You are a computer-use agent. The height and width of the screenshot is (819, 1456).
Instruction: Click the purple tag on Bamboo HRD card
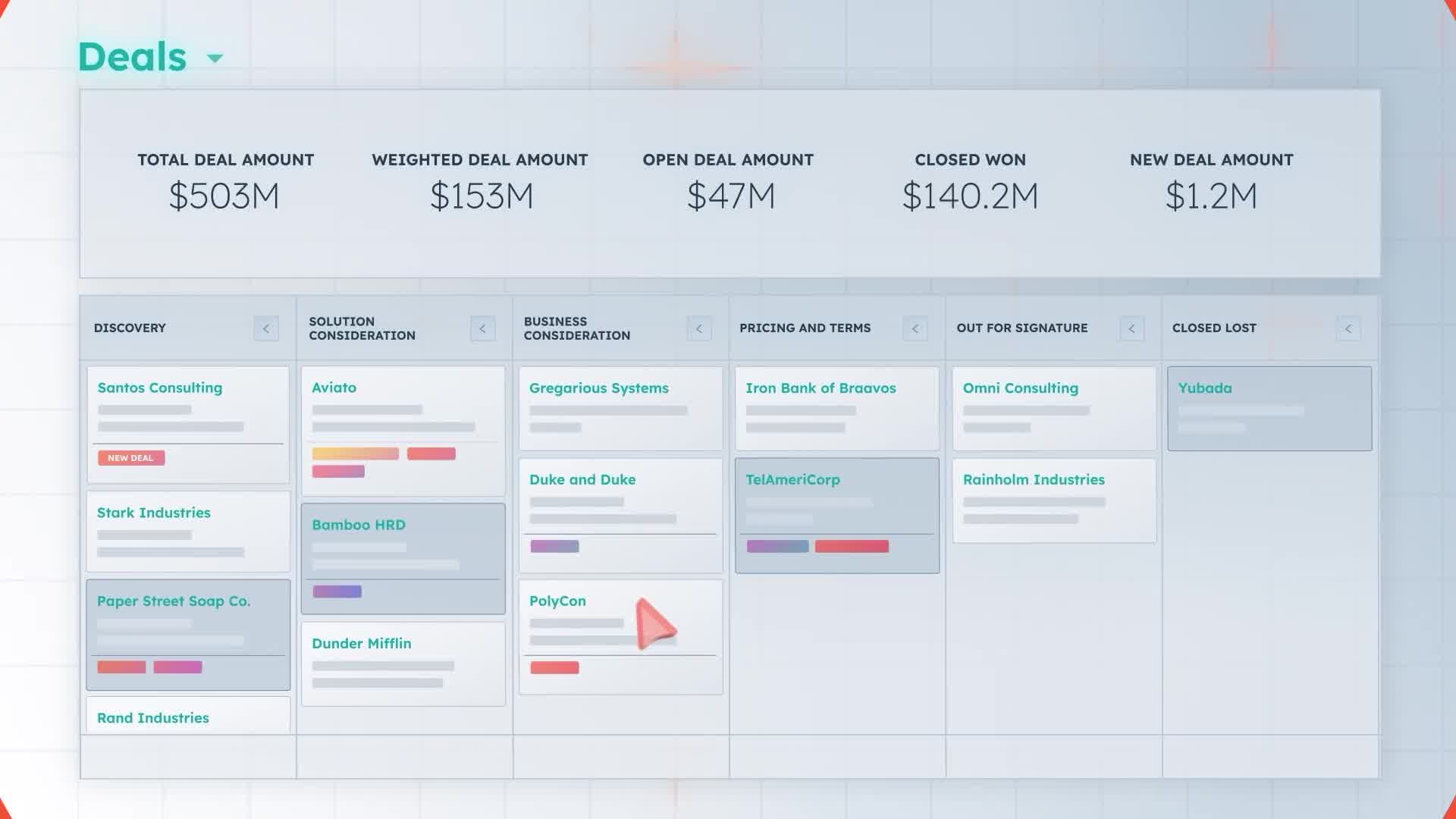click(337, 591)
